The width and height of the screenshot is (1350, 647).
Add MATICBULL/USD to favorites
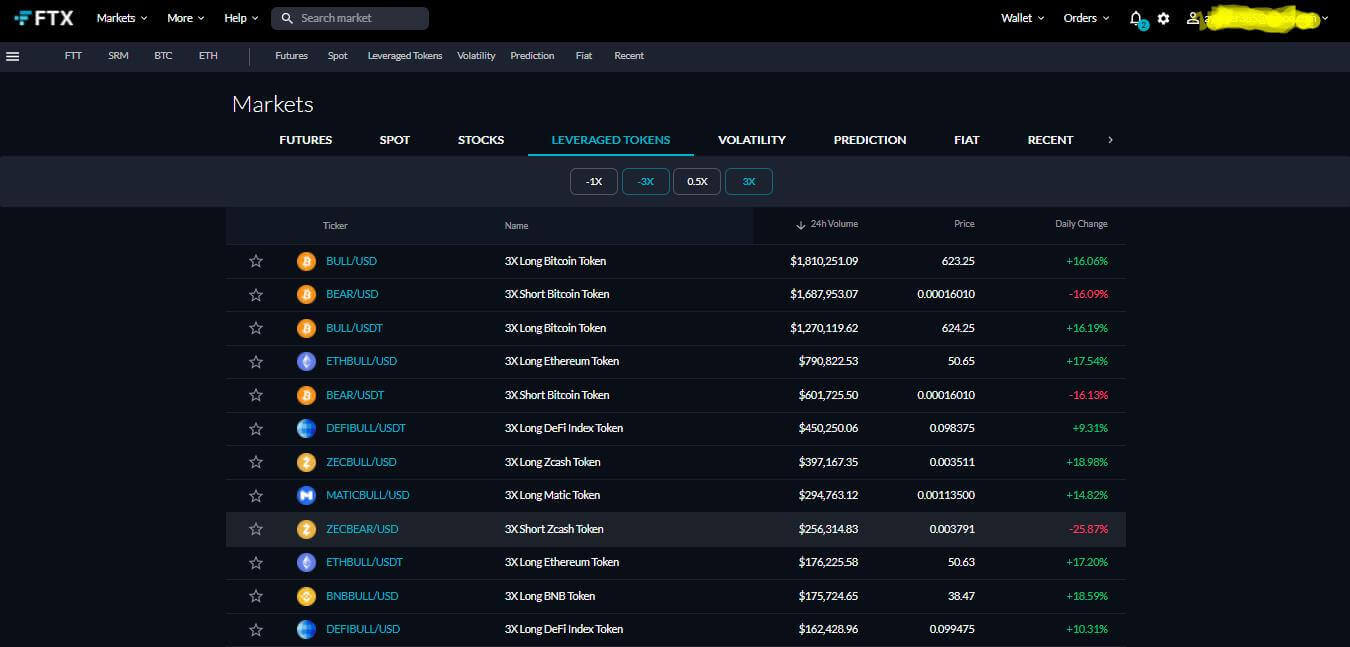coord(256,495)
